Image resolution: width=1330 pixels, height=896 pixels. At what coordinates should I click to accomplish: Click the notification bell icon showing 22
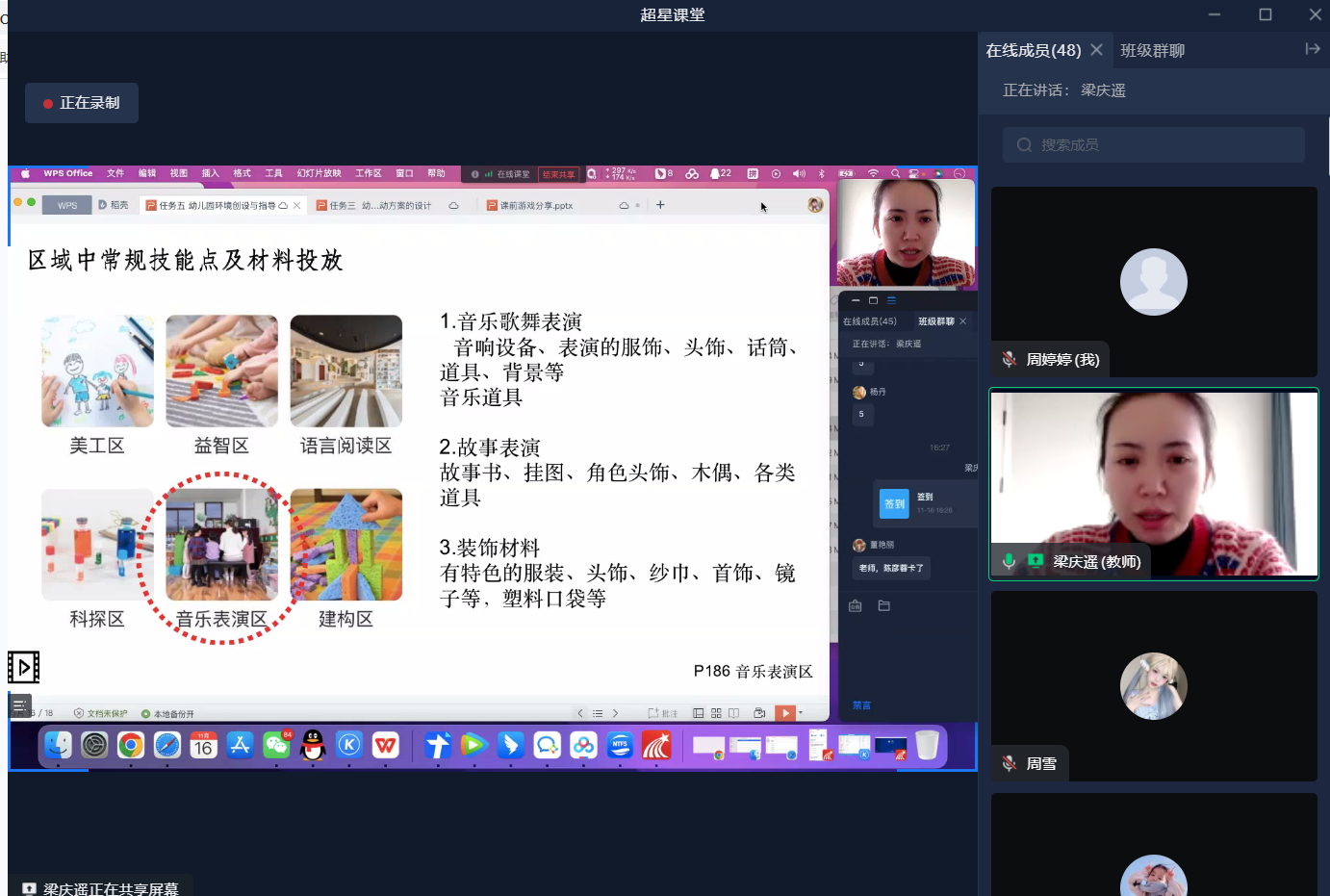coord(720,174)
